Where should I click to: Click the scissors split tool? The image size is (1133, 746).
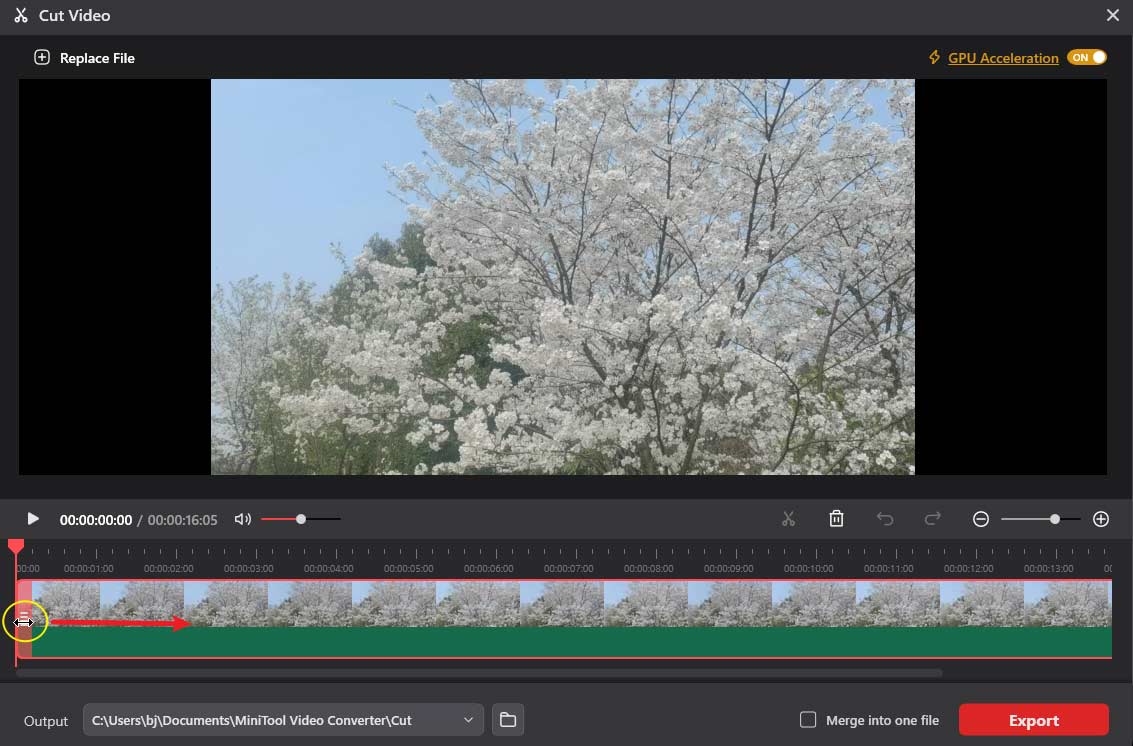pyautogui.click(x=788, y=519)
